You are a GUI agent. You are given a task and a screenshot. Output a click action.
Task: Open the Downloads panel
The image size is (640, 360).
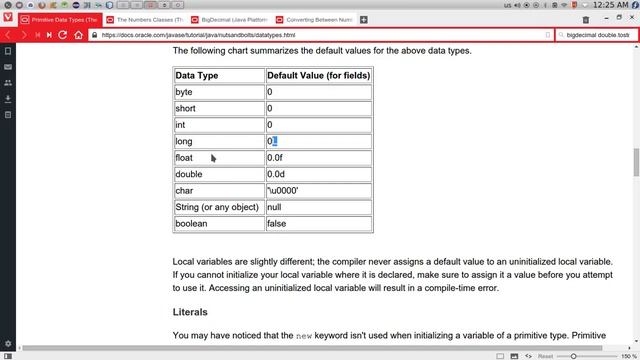point(8,99)
